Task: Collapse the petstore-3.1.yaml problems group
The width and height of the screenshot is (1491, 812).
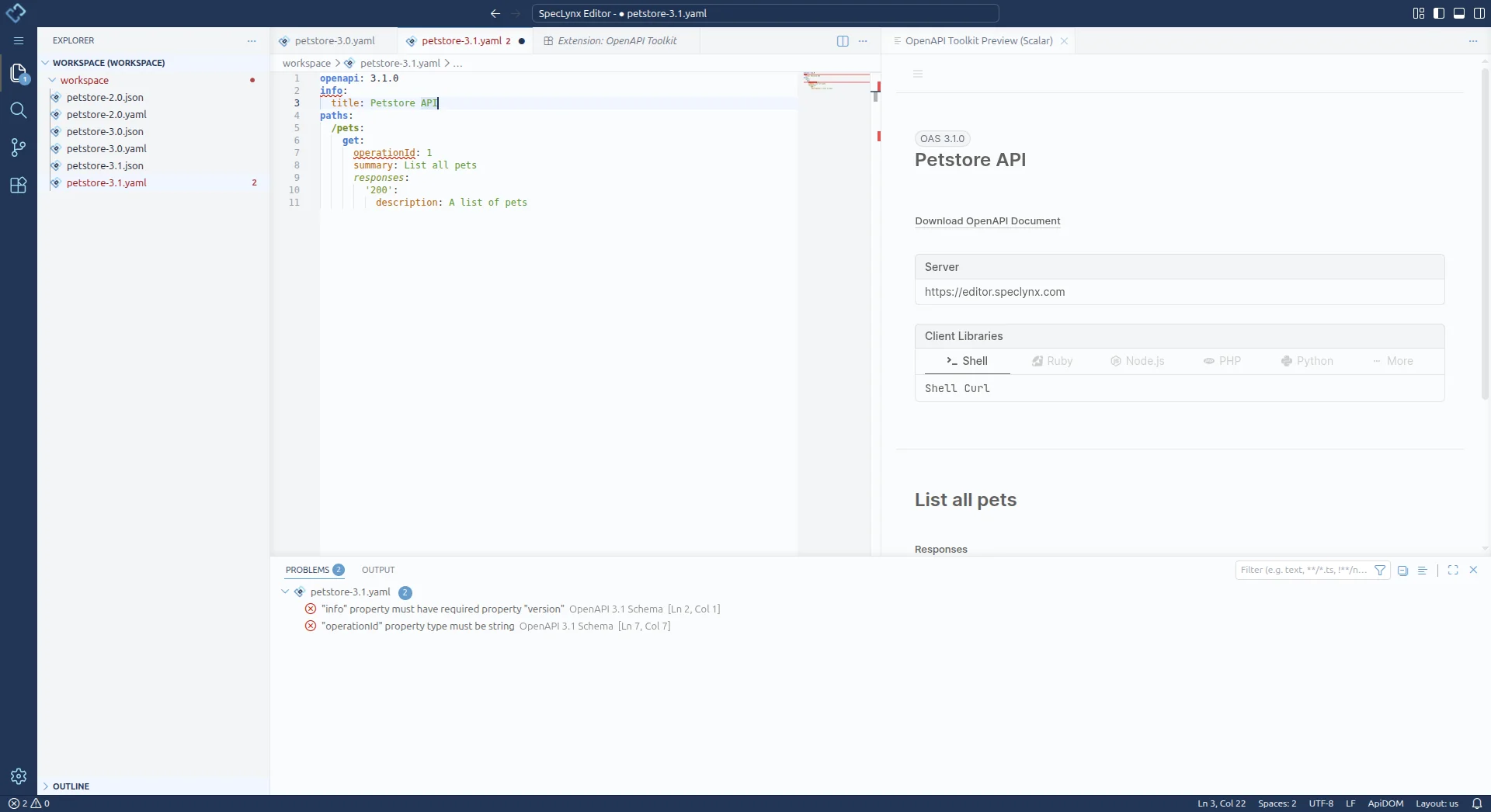Action: 285,592
